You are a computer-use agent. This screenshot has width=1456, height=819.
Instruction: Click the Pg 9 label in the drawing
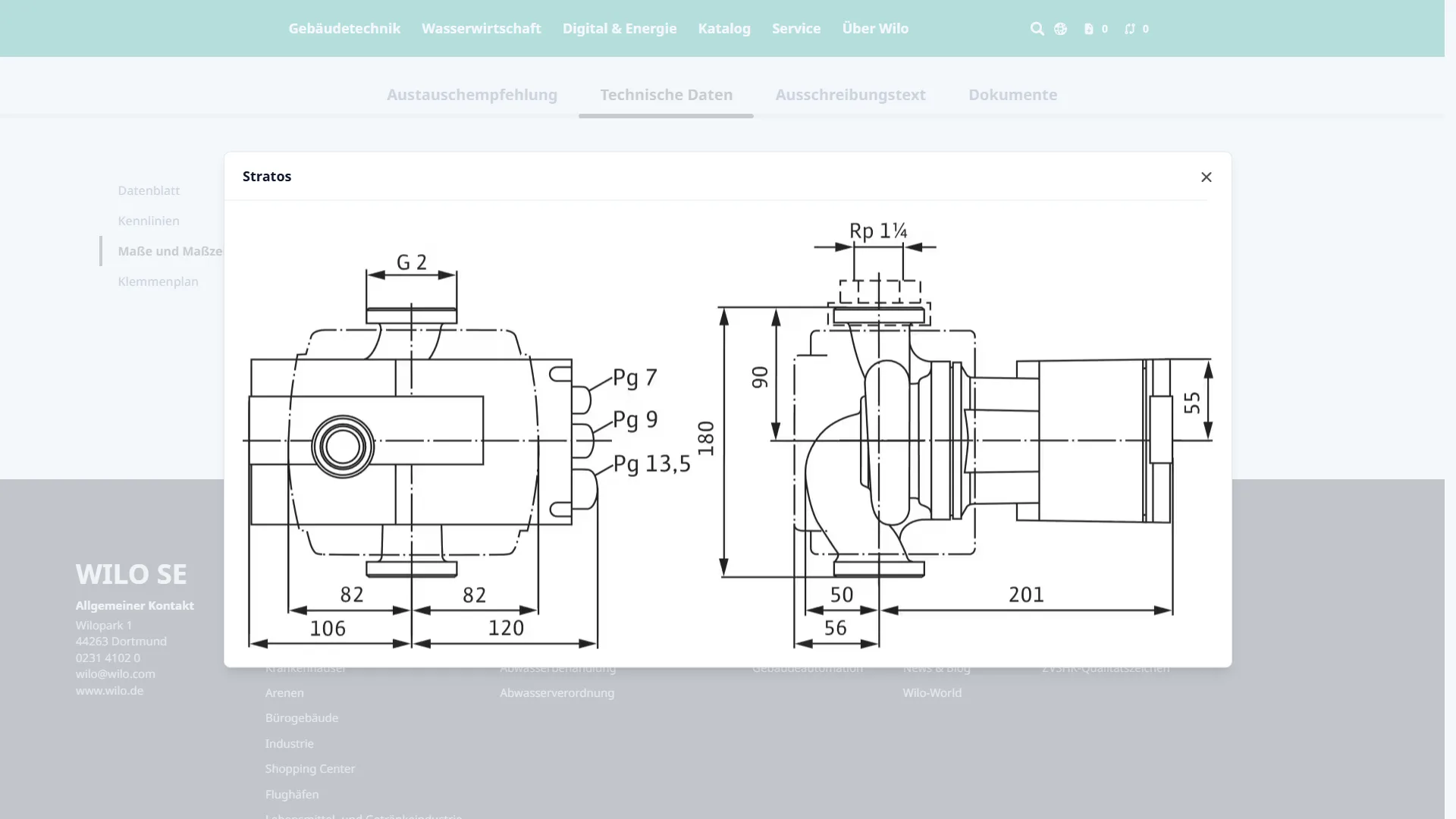point(635,419)
